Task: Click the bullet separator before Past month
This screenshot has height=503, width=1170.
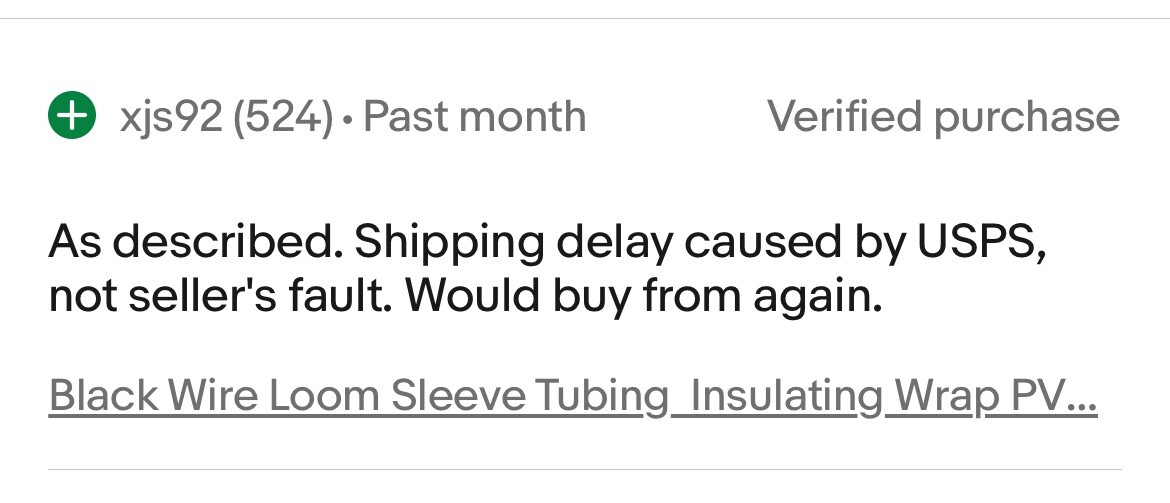Action: coord(347,120)
